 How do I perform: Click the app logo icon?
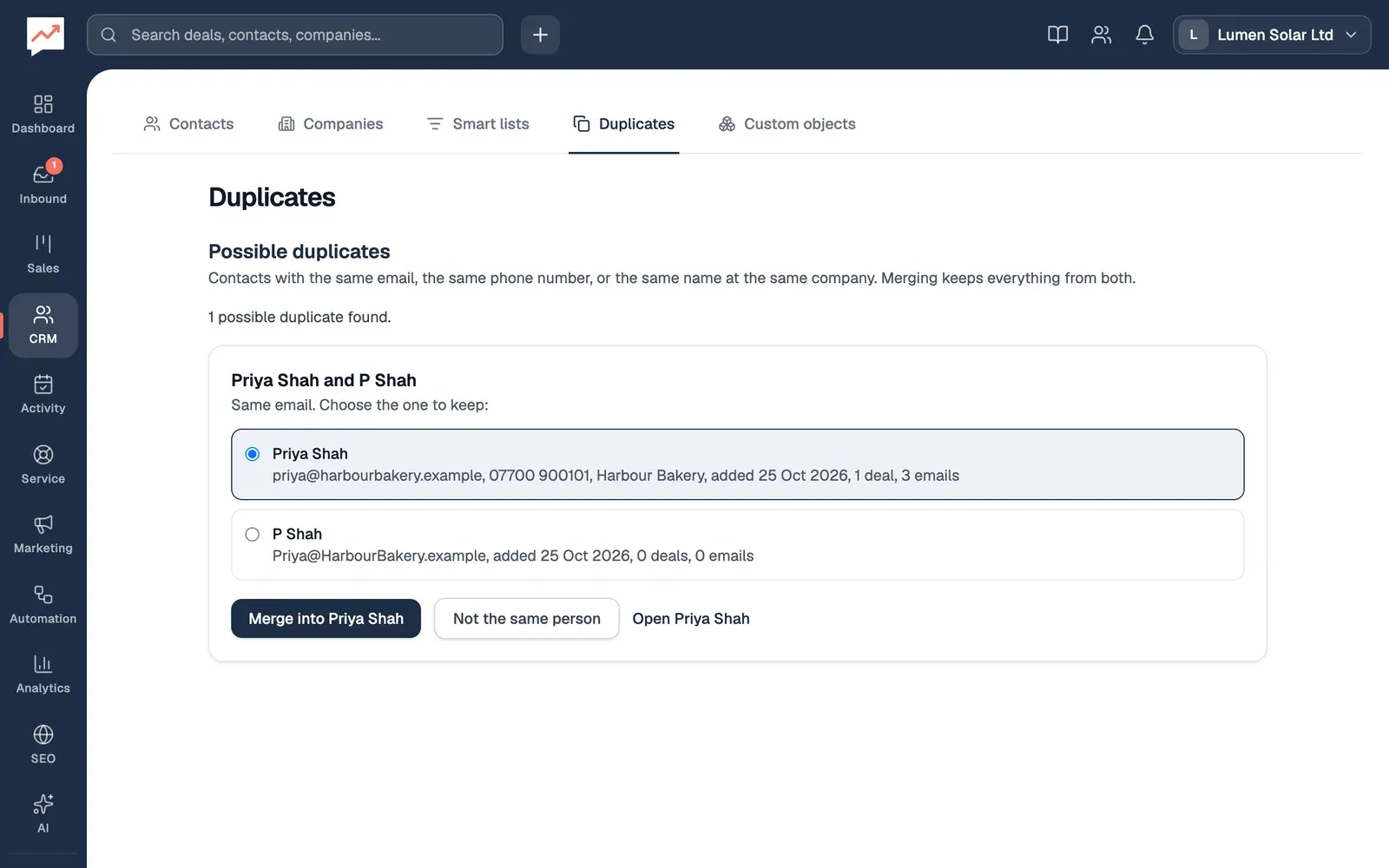(x=45, y=36)
